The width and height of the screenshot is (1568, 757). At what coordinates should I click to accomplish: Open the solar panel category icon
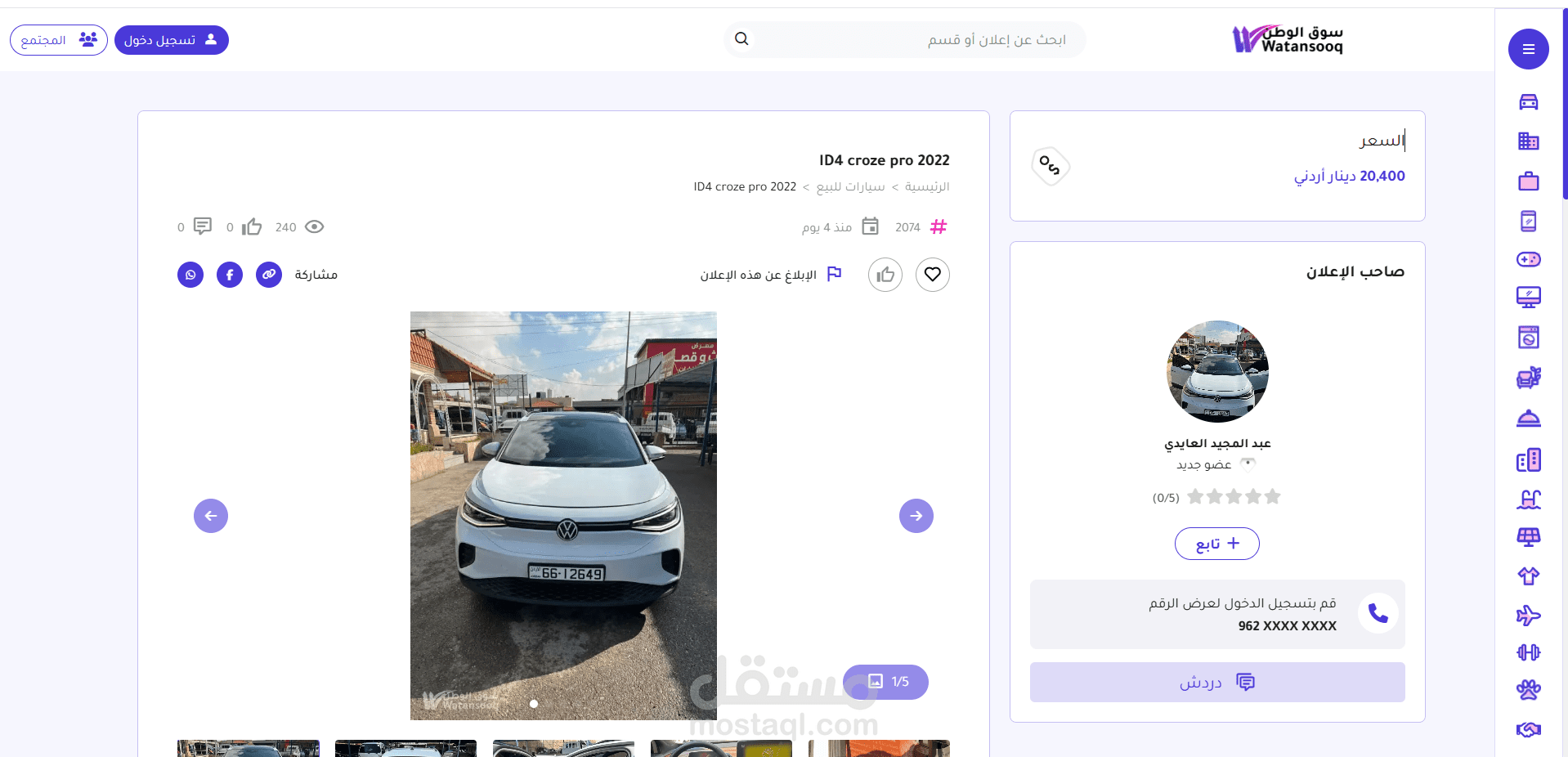pos(1528,537)
